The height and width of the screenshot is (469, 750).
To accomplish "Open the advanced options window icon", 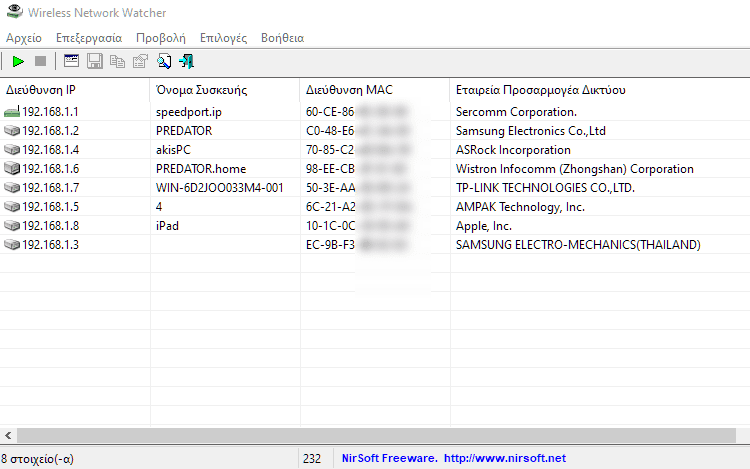I will (71, 61).
